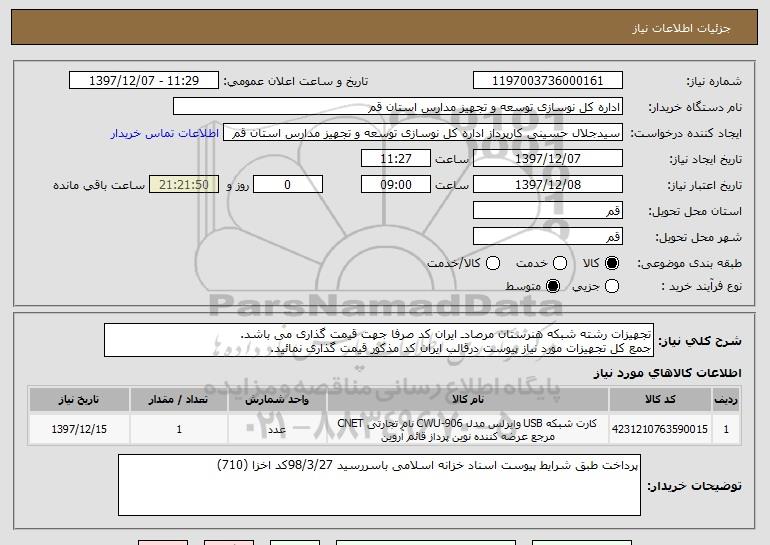Select the خدمت radio button
The height and width of the screenshot is (545, 770).
560,263
